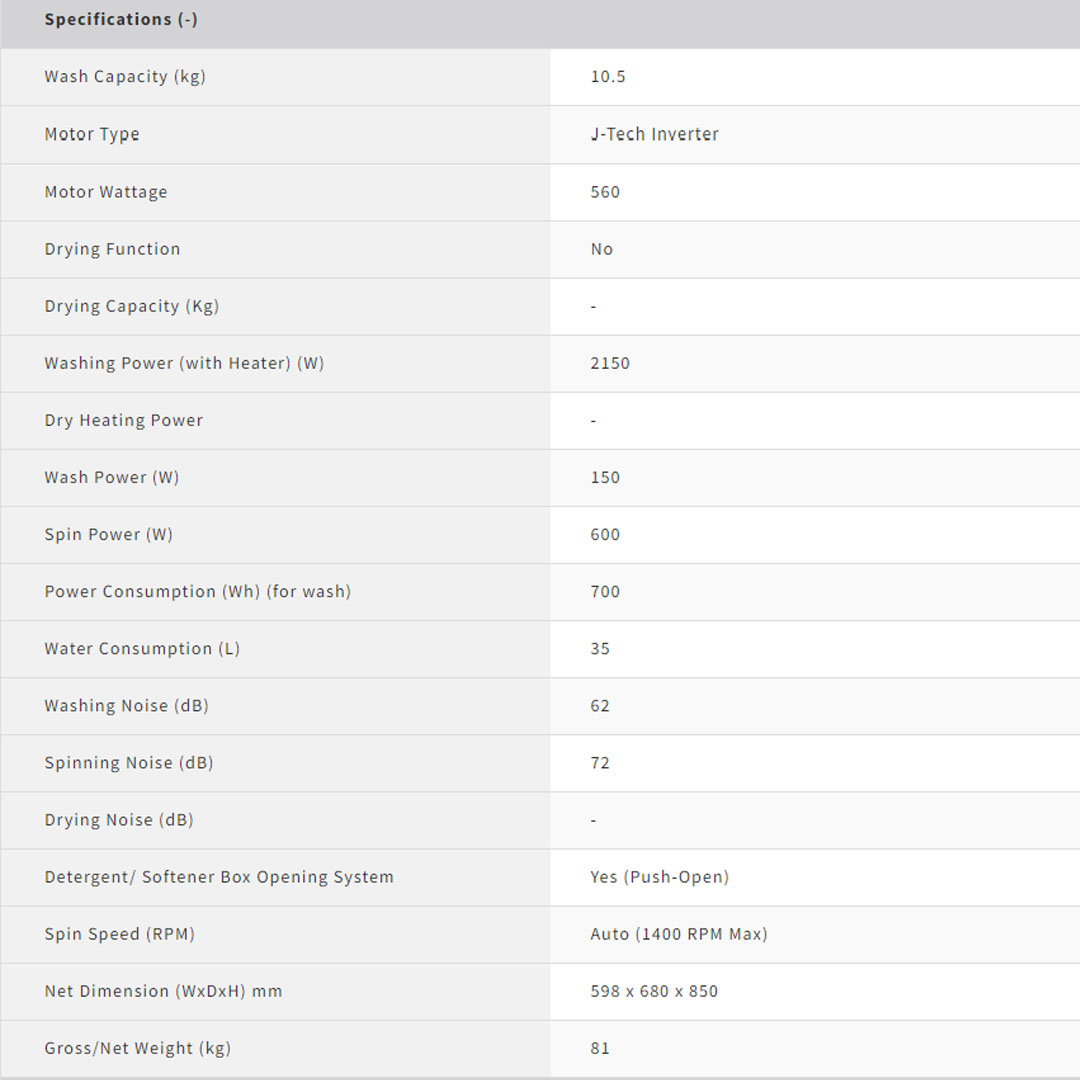Click the Power Consumption (Wh) label

pyautogui.click(x=197, y=591)
